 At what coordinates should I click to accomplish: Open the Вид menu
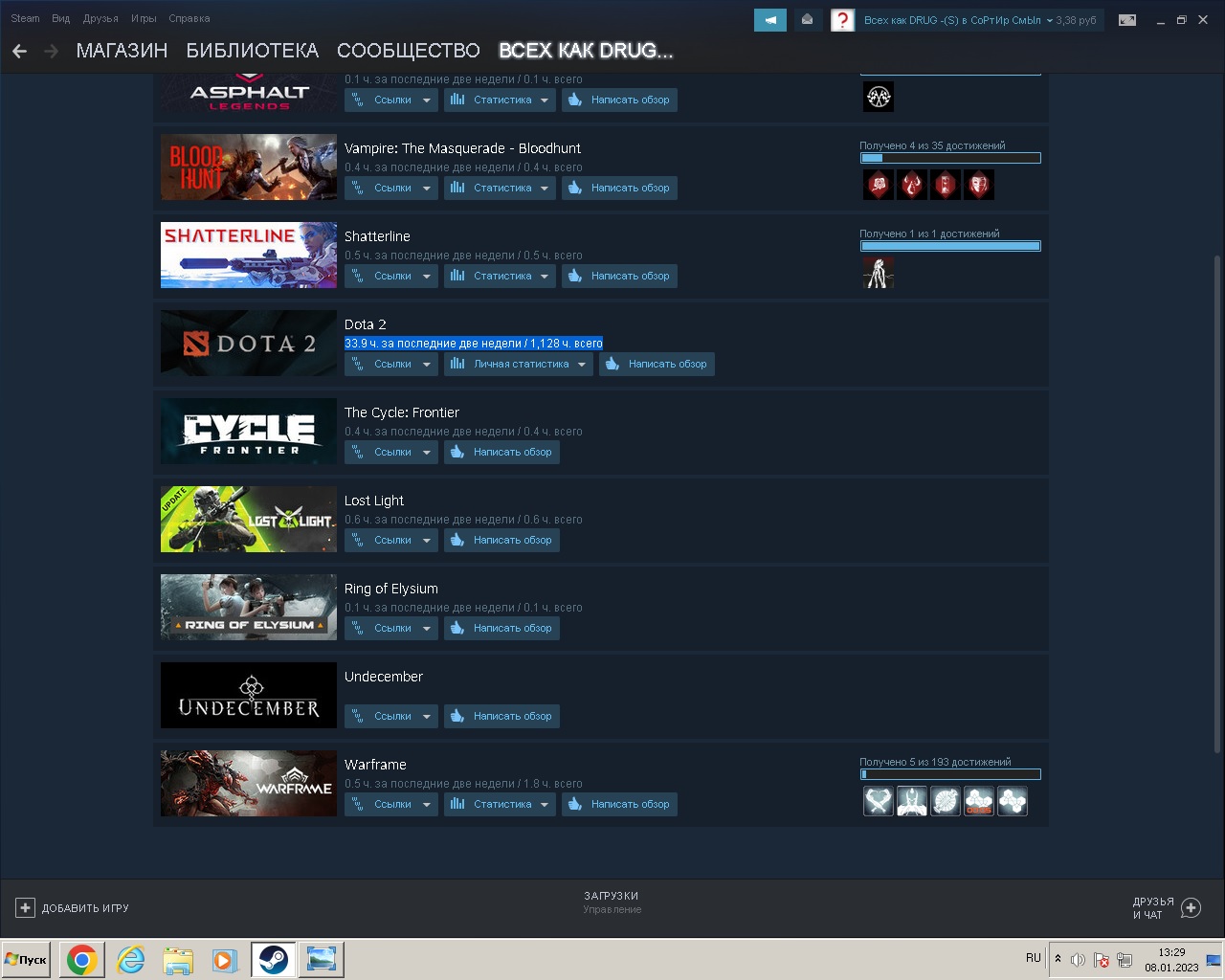click(x=61, y=18)
